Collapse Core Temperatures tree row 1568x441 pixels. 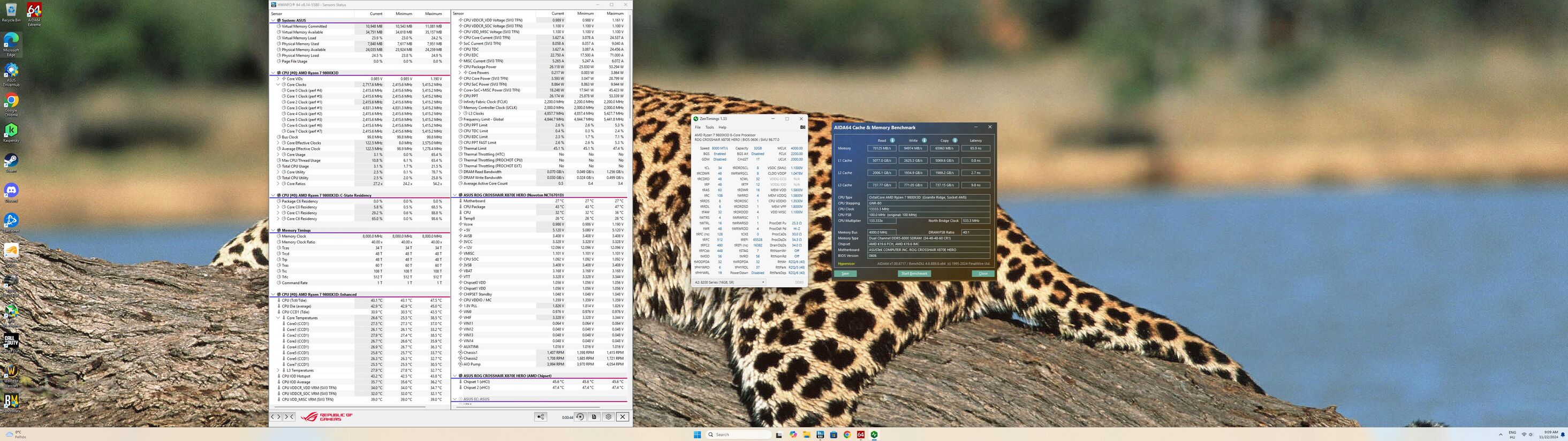[x=278, y=317]
